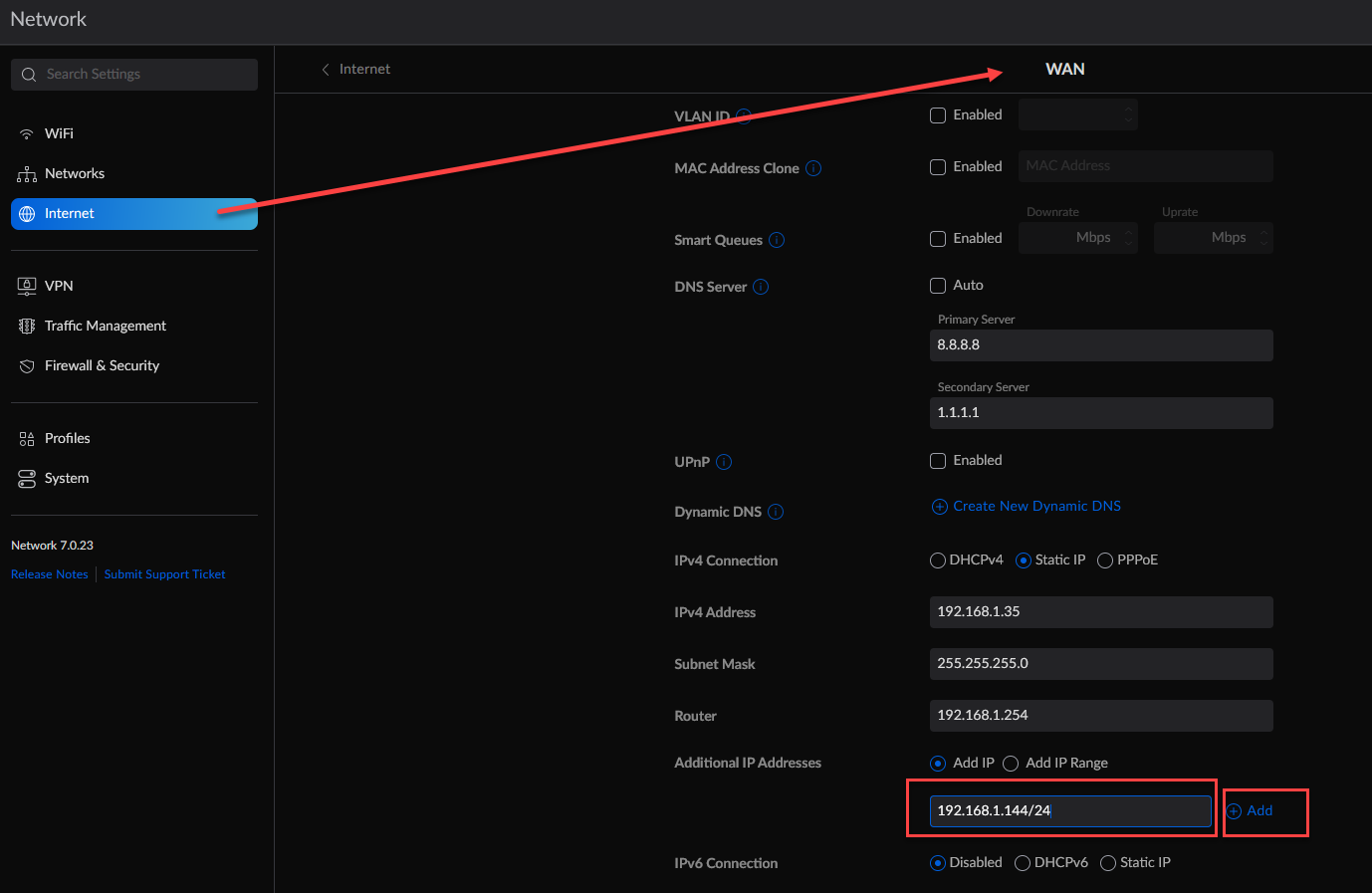Click the Dynamic DNS info icon
Image resolution: width=1372 pixels, height=893 pixels.
click(x=776, y=512)
